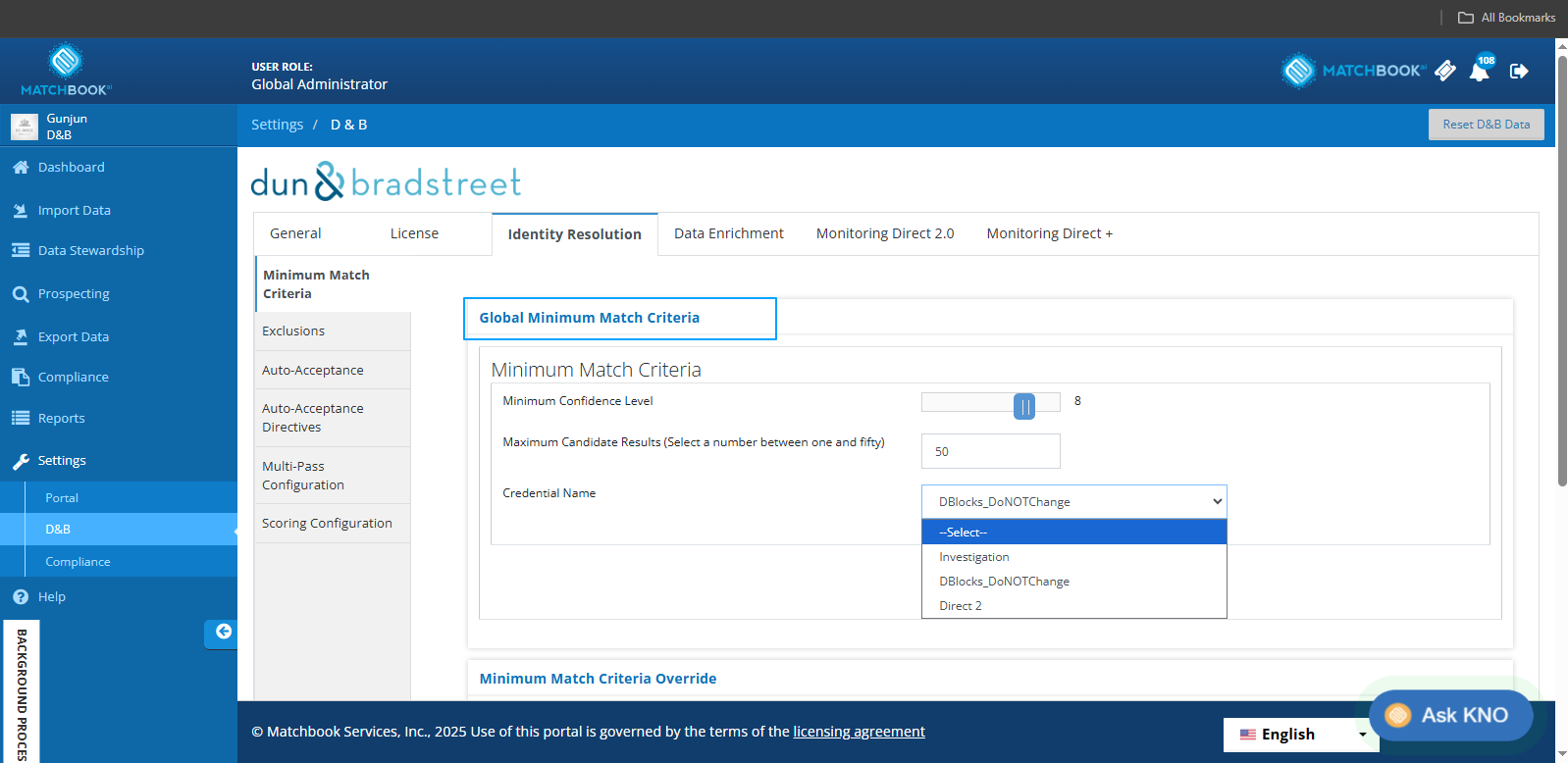Screen dimensions: 1568x763
Task: Choose Direct 2 in the credential list
Action: point(1074,606)
